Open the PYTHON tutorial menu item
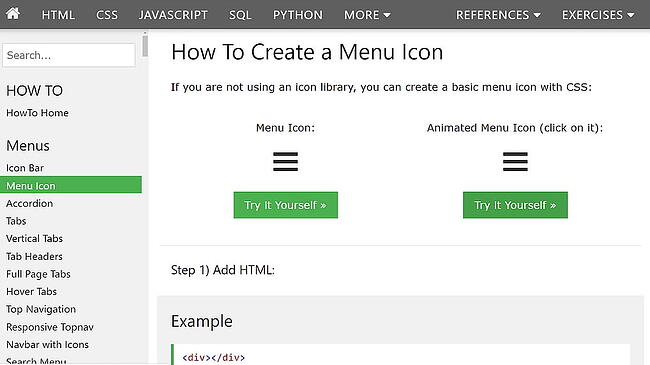Image resolution: width=650 pixels, height=365 pixels. [298, 15]
